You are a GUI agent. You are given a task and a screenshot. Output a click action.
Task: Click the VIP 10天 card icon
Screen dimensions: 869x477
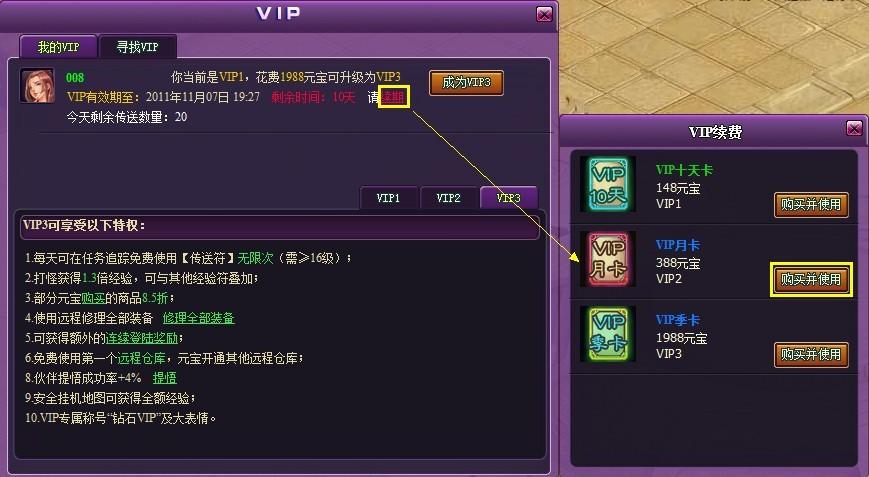[x=608, y=184]
